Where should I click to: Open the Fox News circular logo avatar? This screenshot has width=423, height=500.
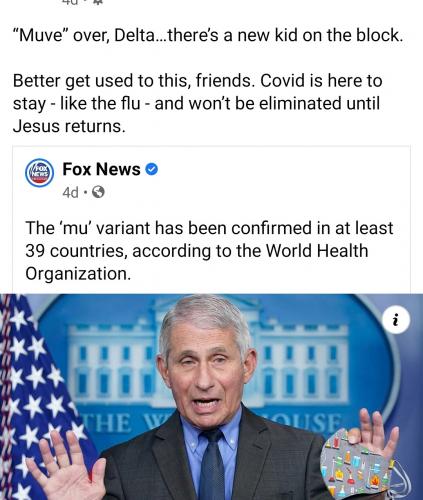40,173
